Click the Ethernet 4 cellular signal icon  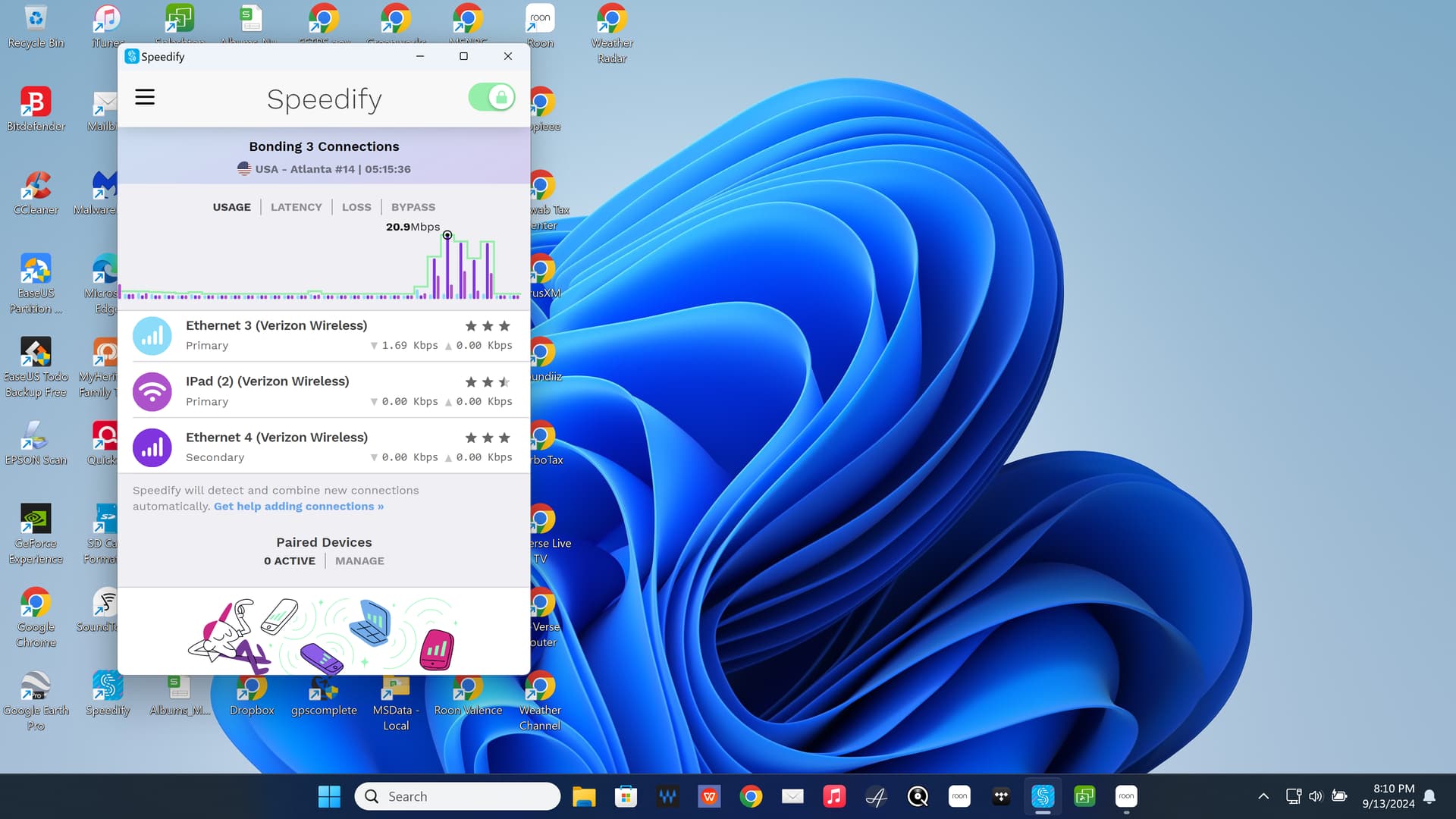(152, 447)
